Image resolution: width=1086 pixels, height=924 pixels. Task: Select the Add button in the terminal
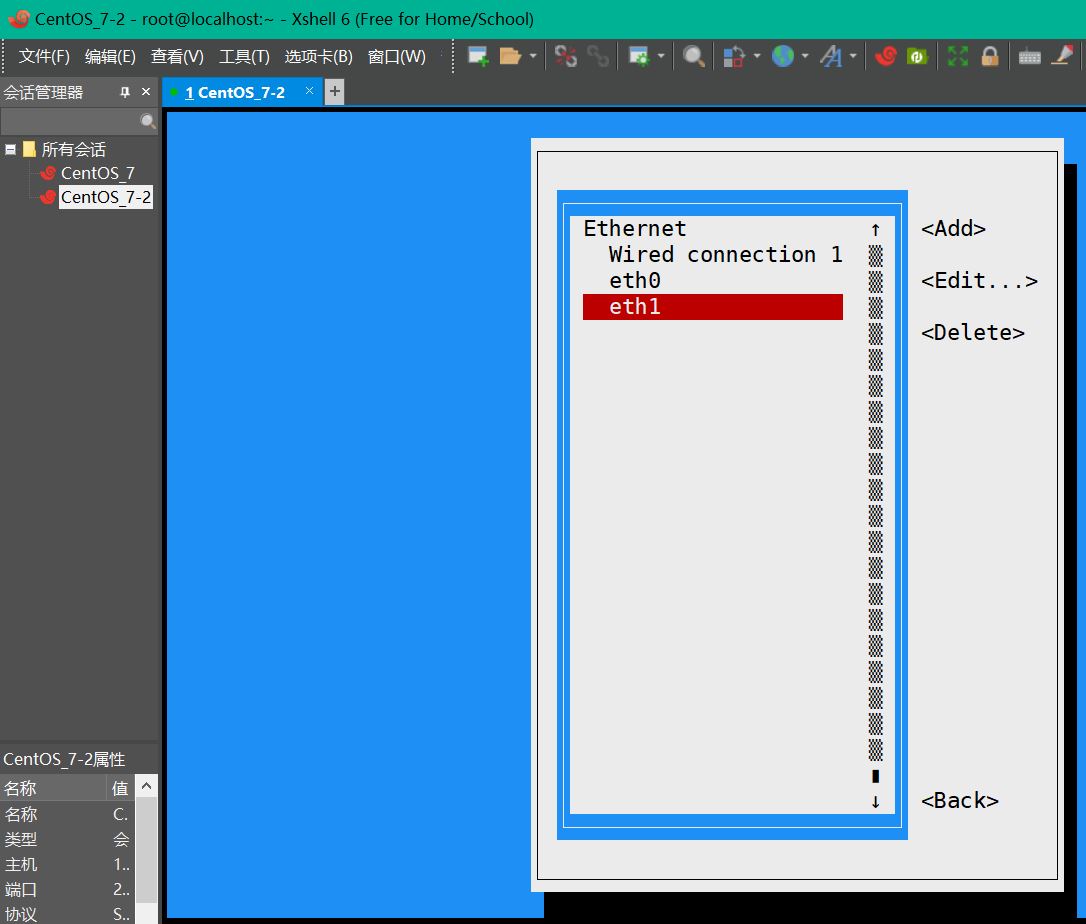click(953, 229)
